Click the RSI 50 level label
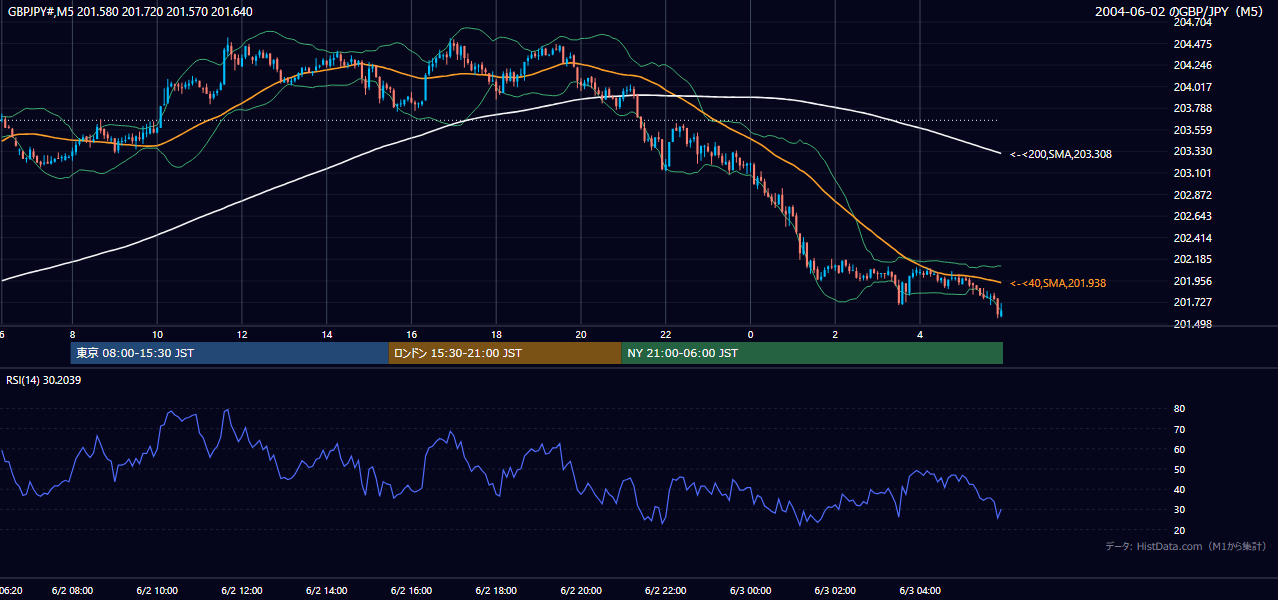Viewport: 1278px width, 600px height. click(x=1179, y=470)
